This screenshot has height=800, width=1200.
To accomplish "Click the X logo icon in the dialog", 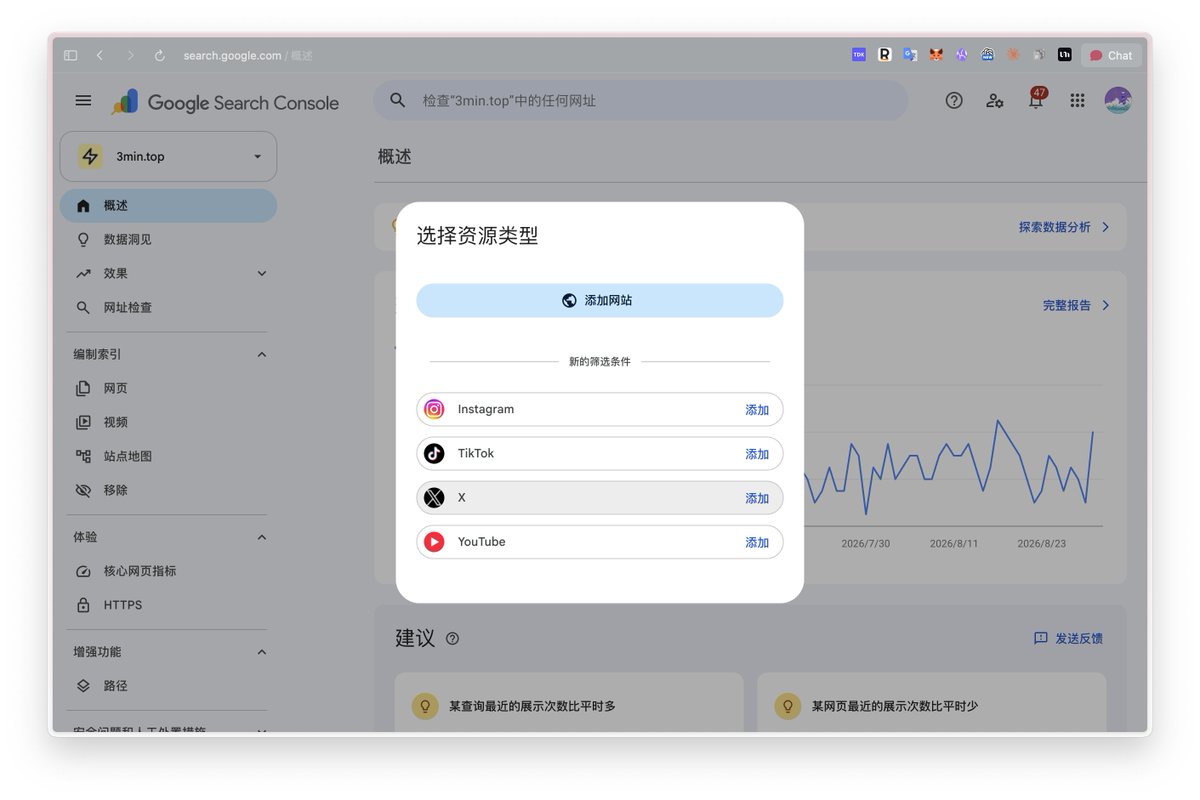I will 434,497.
